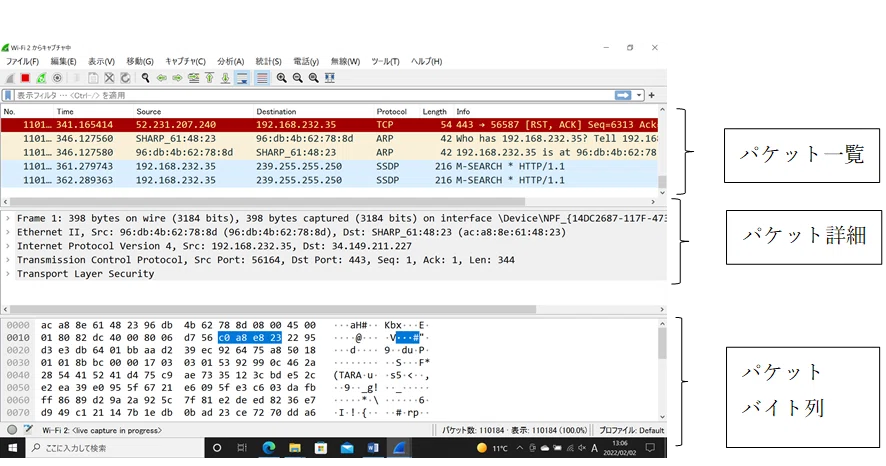The height and width of the screenshot is (466, 886).
Task: Expand the Transmission Control Protocol row
Action: (x=7, y=260)
